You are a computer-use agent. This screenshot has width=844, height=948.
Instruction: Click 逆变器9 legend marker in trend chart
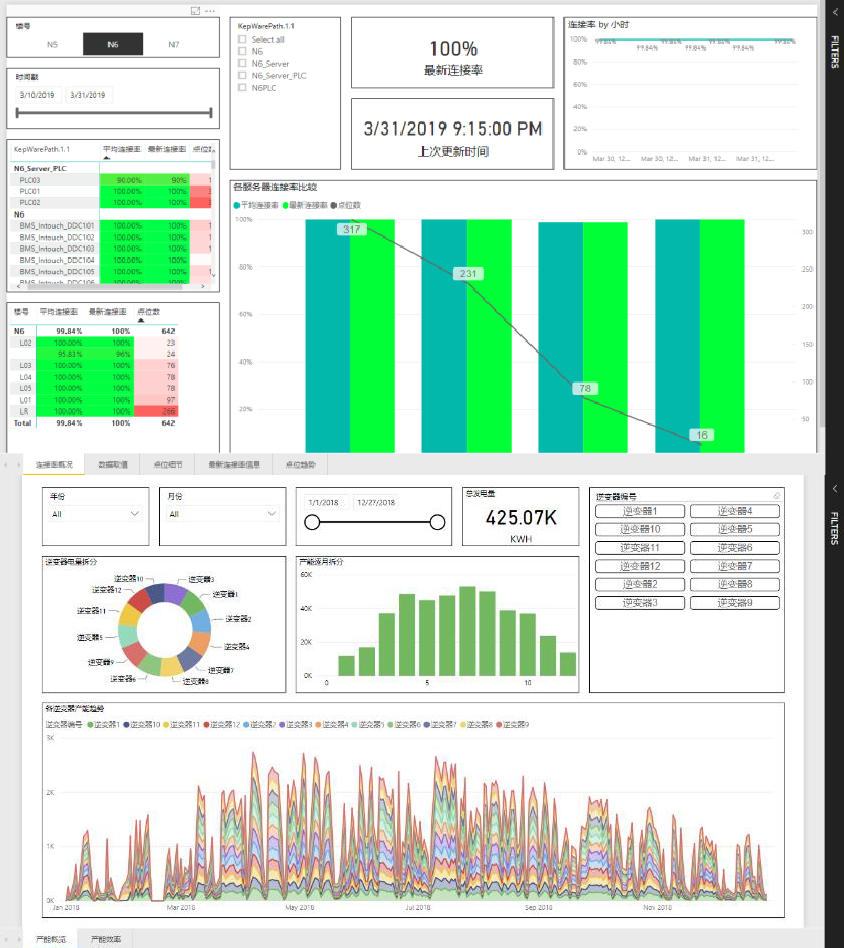[x=499, y=724]
